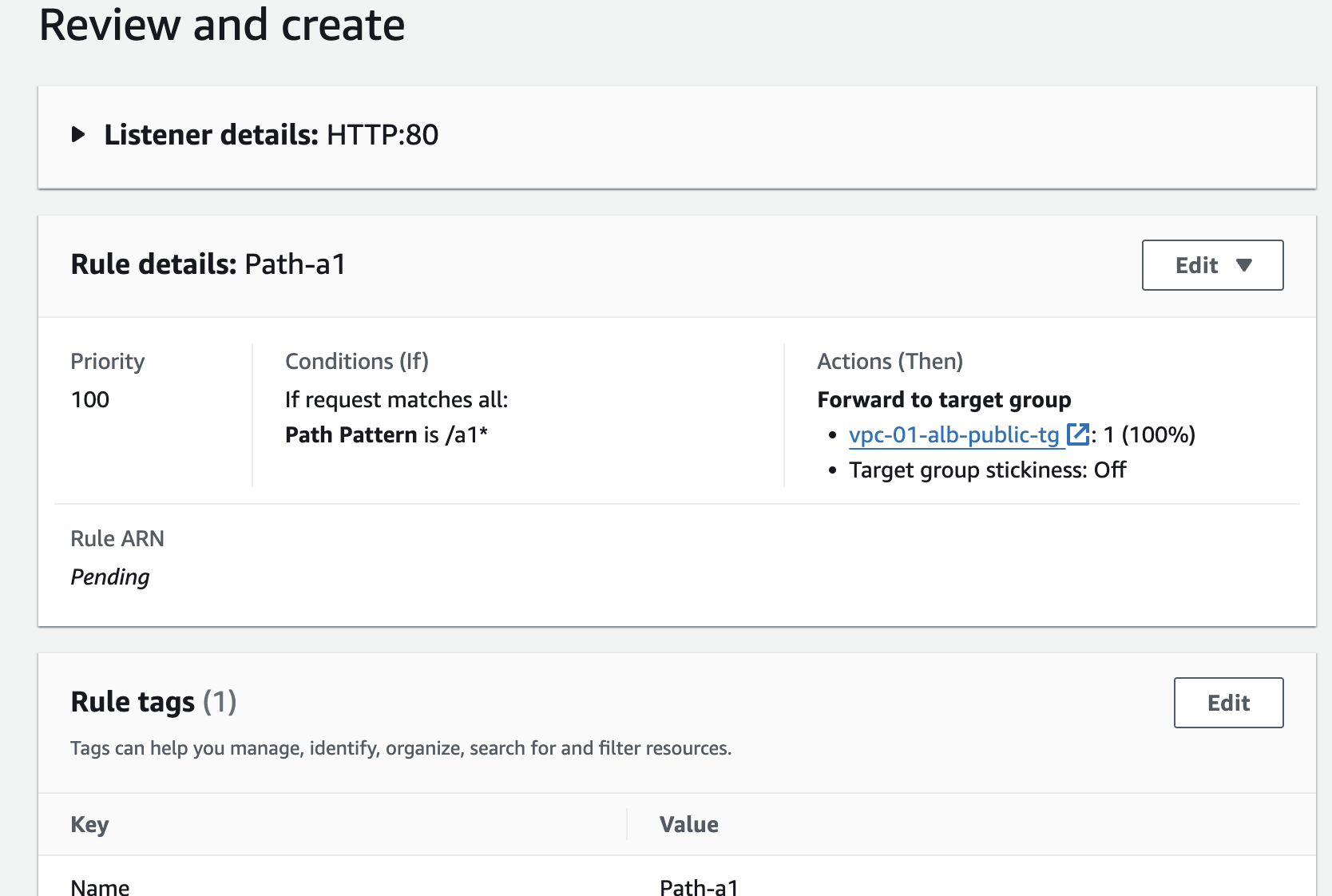The width and height of the screenshot is (1332, 896).
Task: Select the Path-a1 tag value cell
Action: tap(699, 886)
